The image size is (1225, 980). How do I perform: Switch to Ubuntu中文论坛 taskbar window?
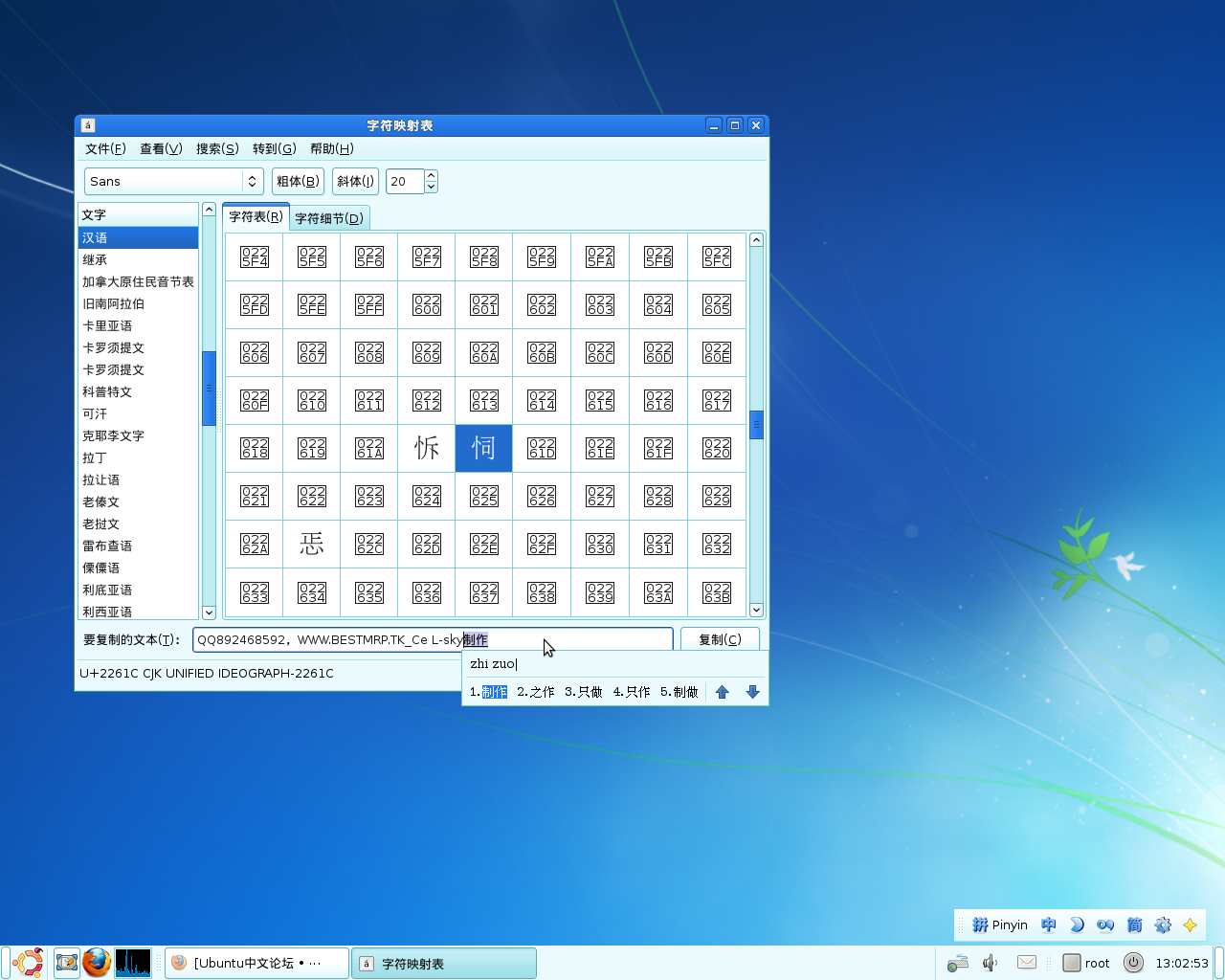[256, 963]
